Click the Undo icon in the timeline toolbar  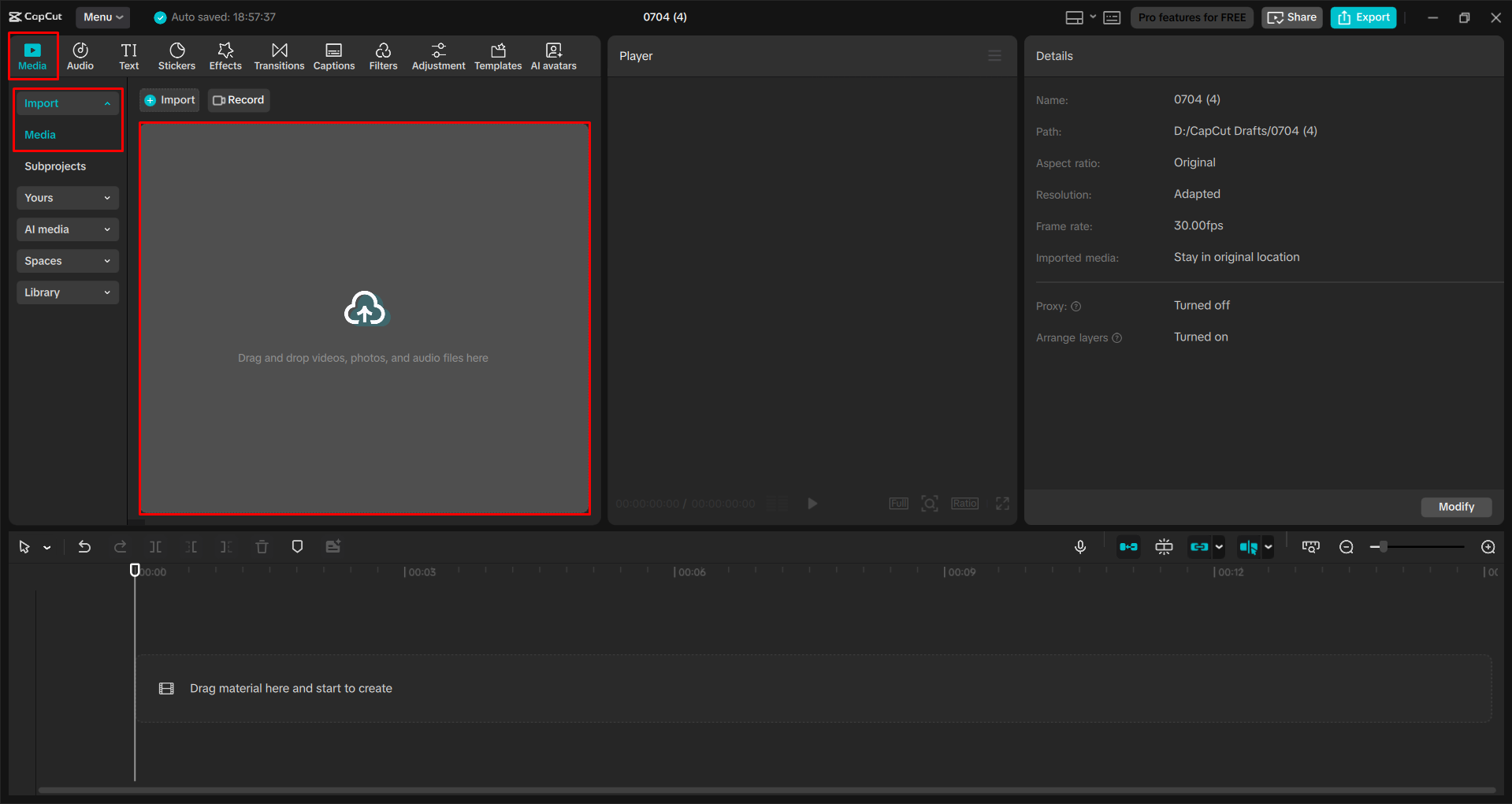click(x=84, y=546)
